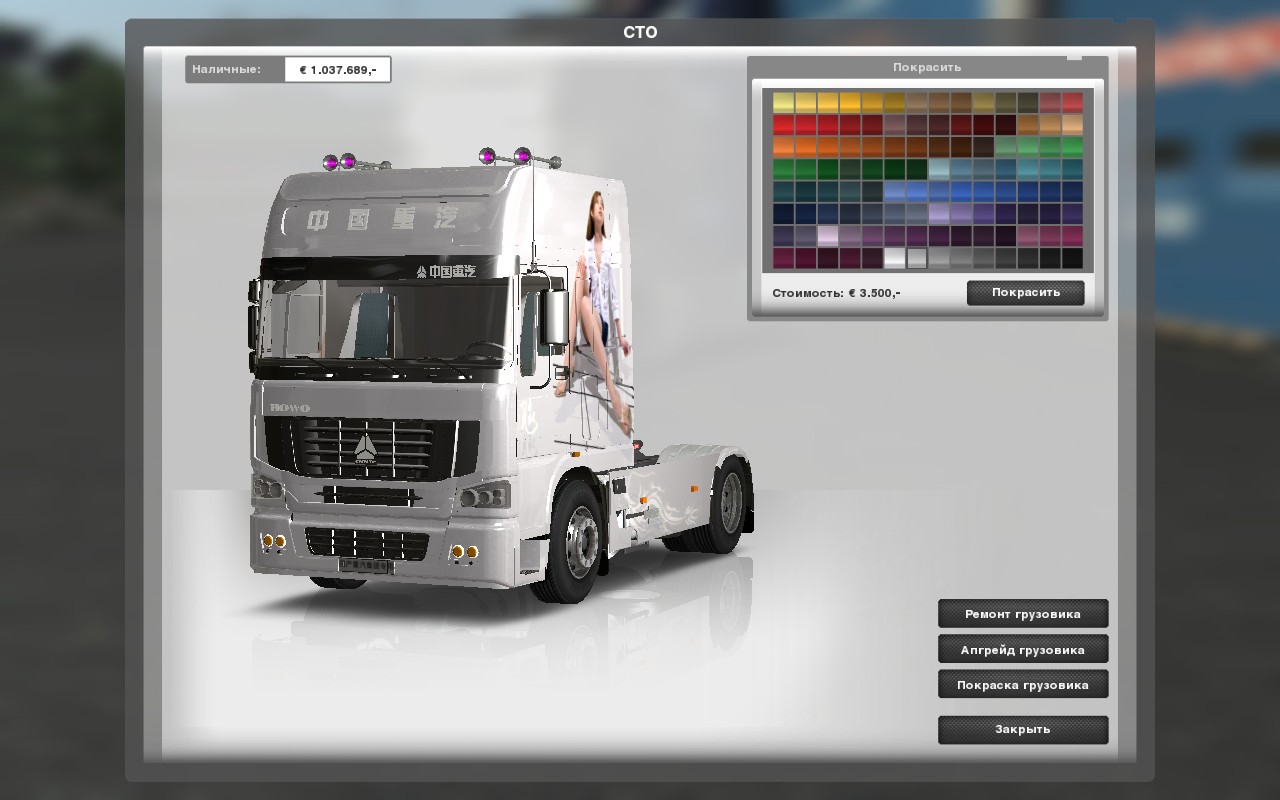This screenshot has height=800, width=1280.
Task: Select the orange swatch starting the third row
Action: coord(783,147)
